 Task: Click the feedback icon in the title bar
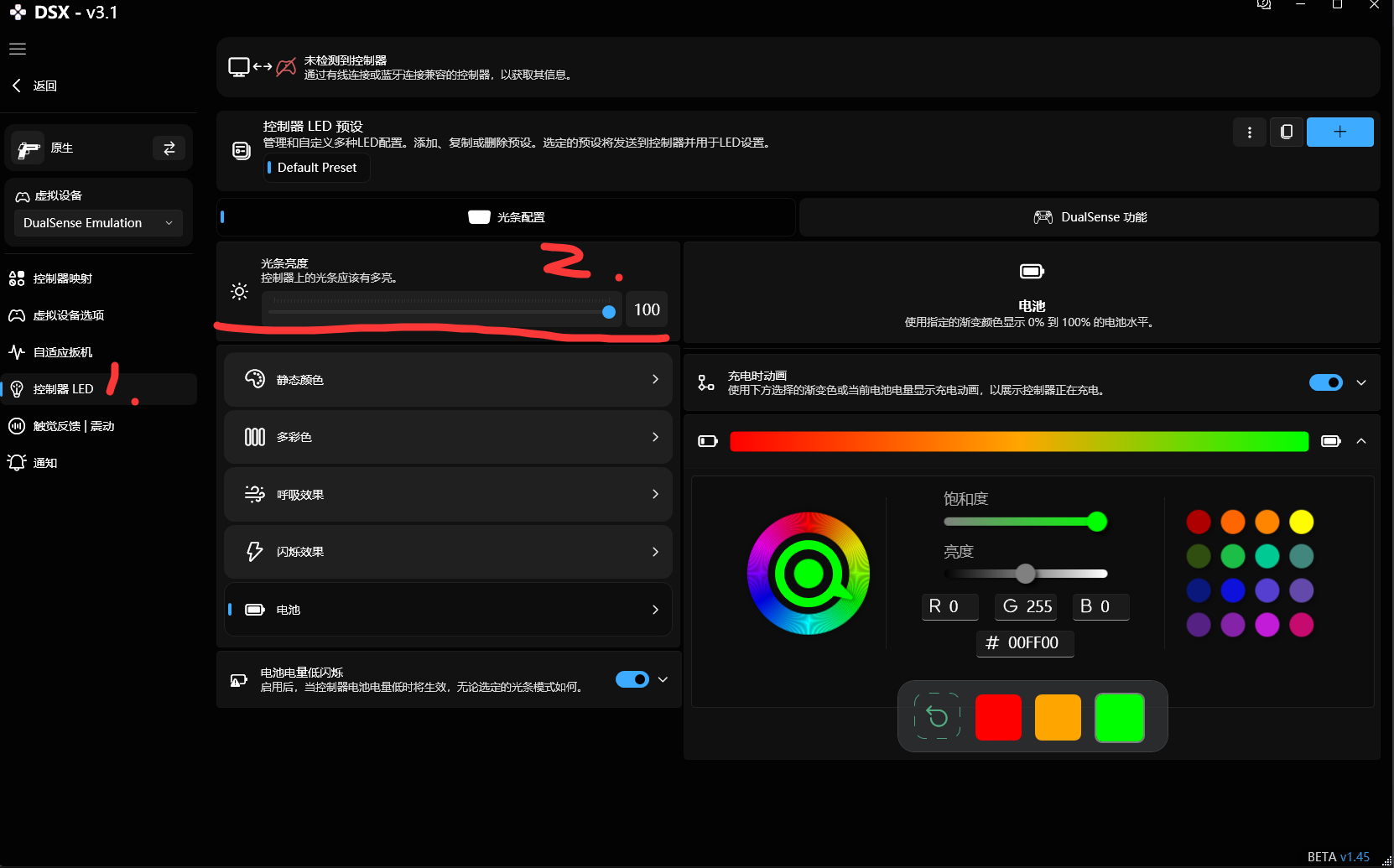1263,4
